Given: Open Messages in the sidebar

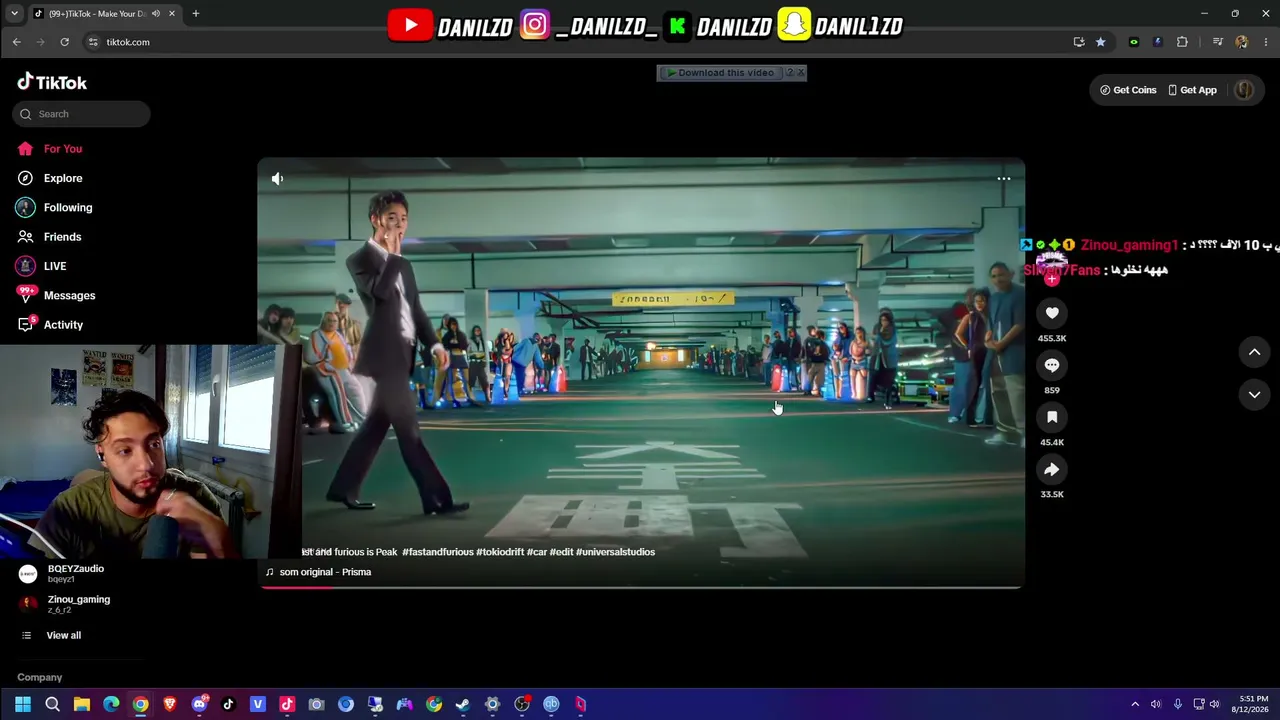Looking at the screenshot, I should [x=56, y=295].
